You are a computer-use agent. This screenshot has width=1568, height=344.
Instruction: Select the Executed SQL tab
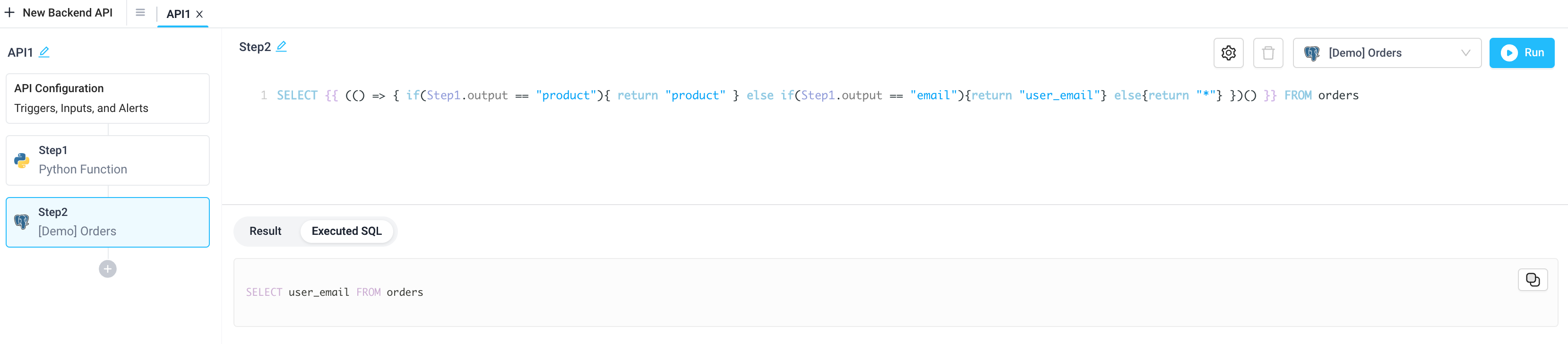(347, 232)
